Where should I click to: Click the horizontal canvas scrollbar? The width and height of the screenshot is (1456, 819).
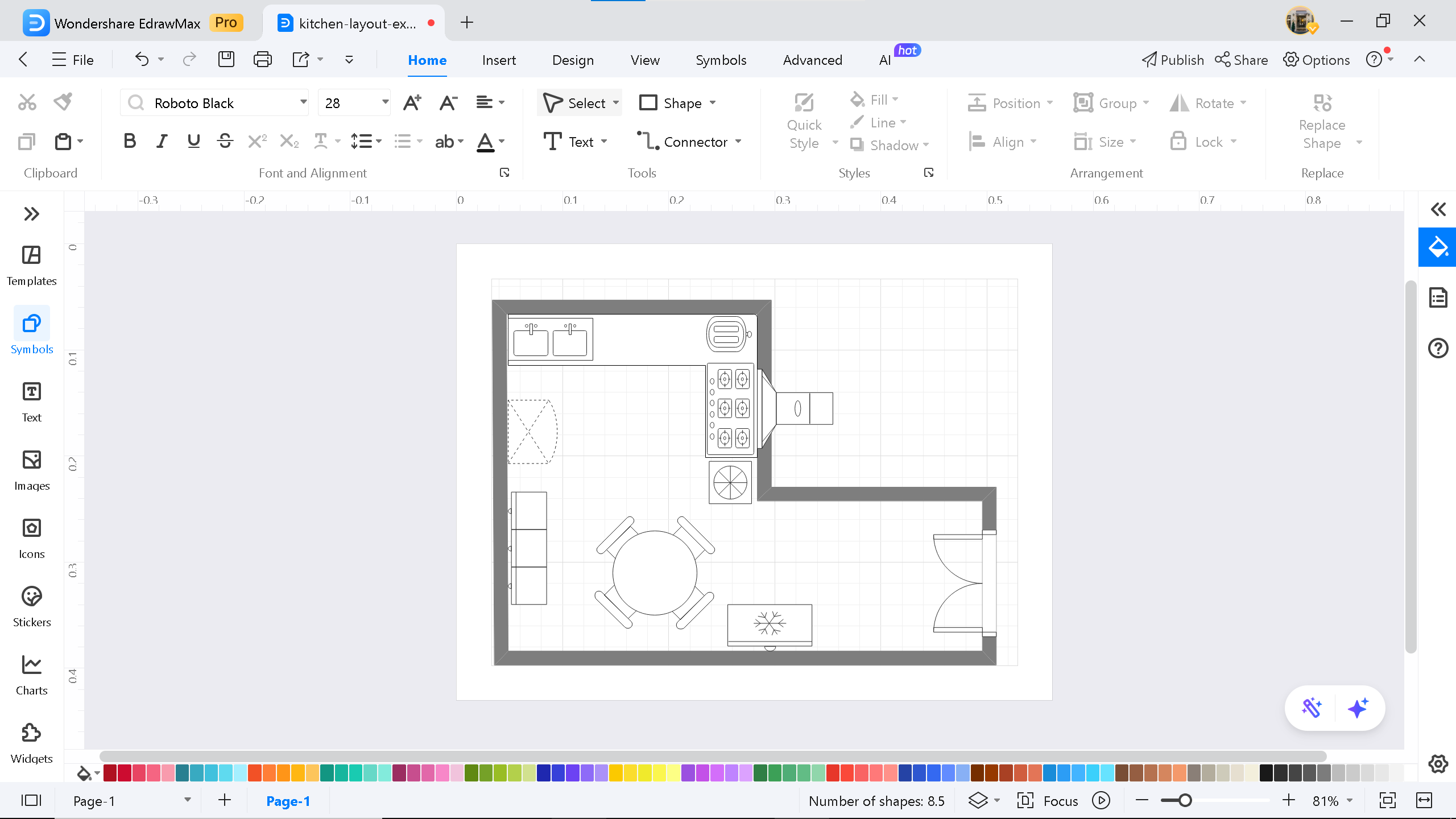click(x=713, y=756)
